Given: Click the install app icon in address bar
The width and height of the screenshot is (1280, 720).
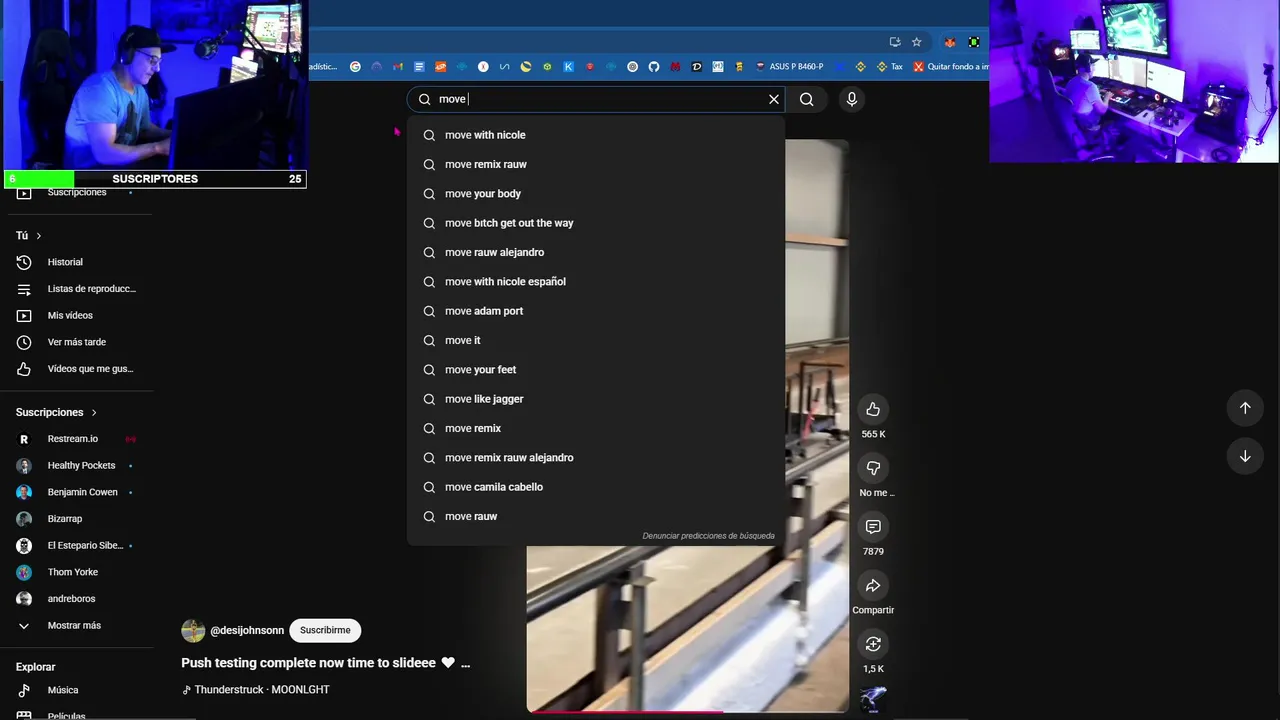Looking at the screenshot, I should coord(895,42).
